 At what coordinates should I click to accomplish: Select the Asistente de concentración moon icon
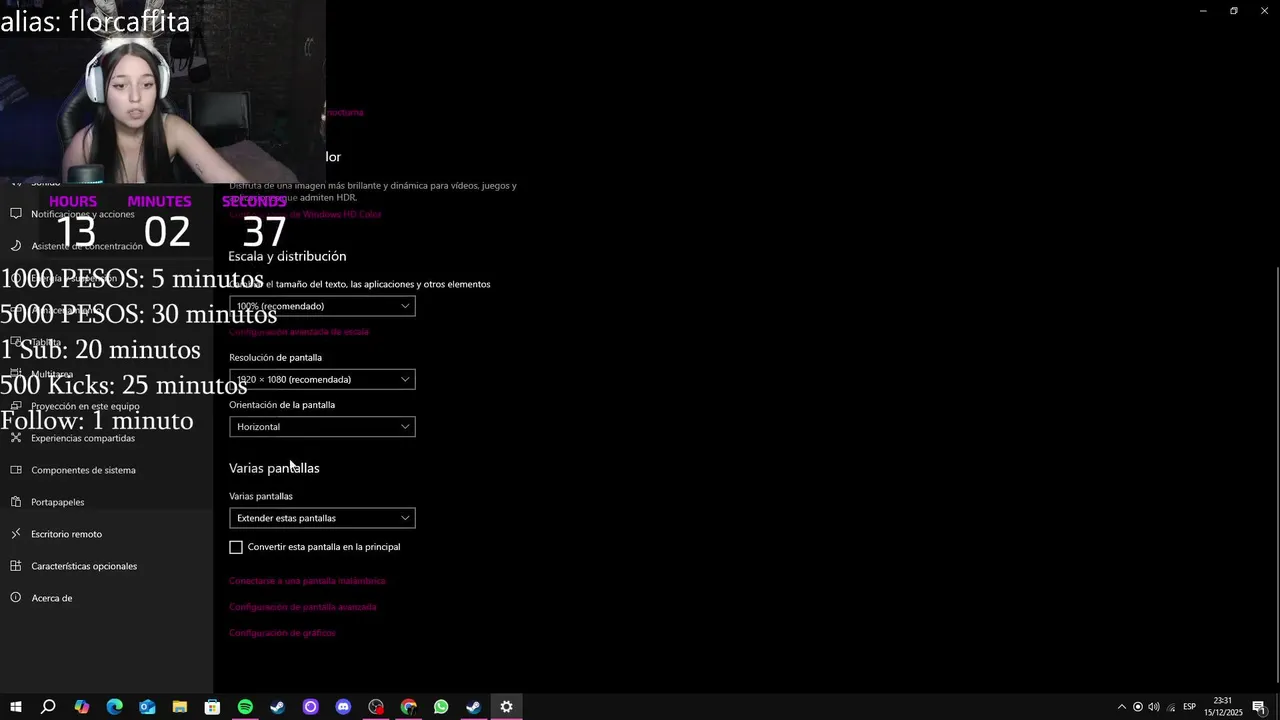[16, 246]
